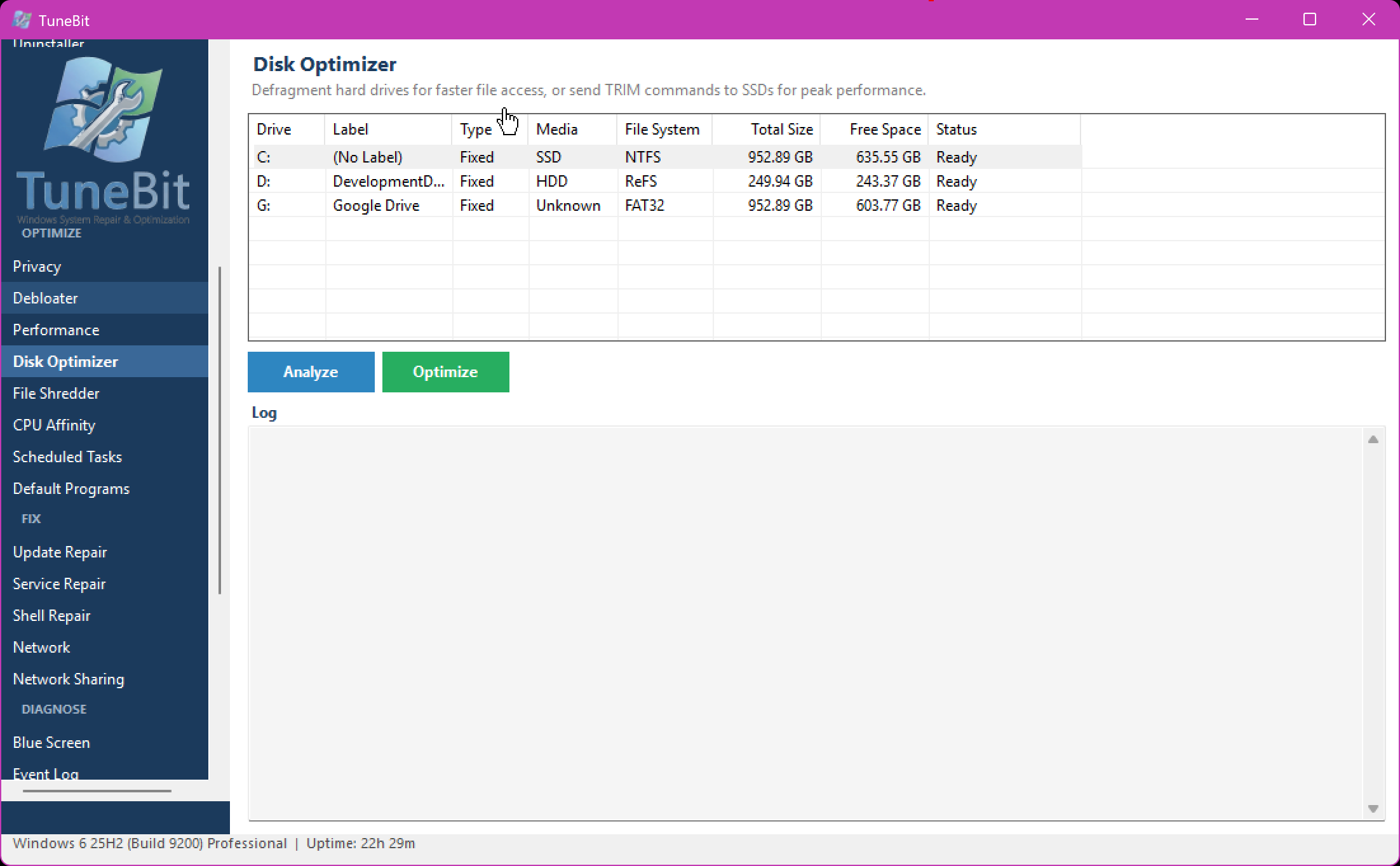Click the sidebar vertical scrollbar thumb
The height and width of the screenshot is (866, 1400).
(220, 430)
